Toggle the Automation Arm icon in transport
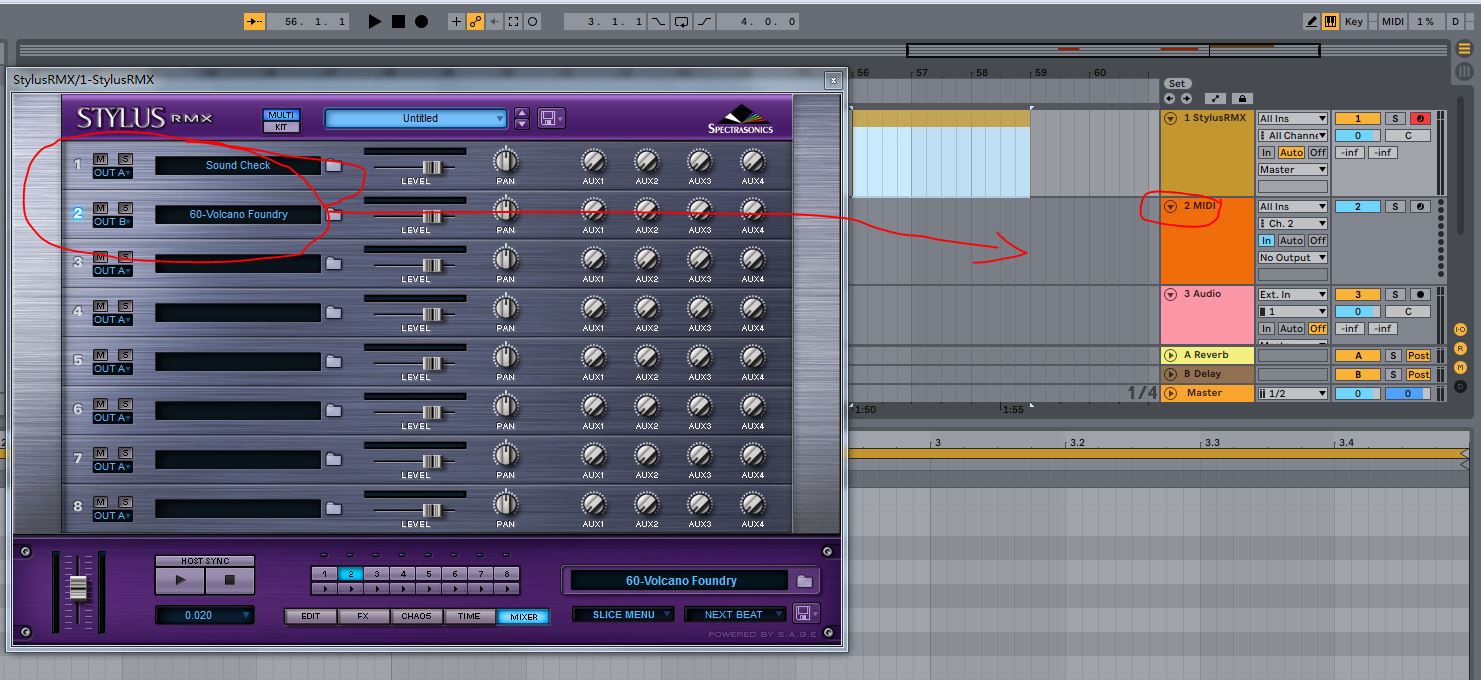1481x680 pixels. [x=476, y=21]
